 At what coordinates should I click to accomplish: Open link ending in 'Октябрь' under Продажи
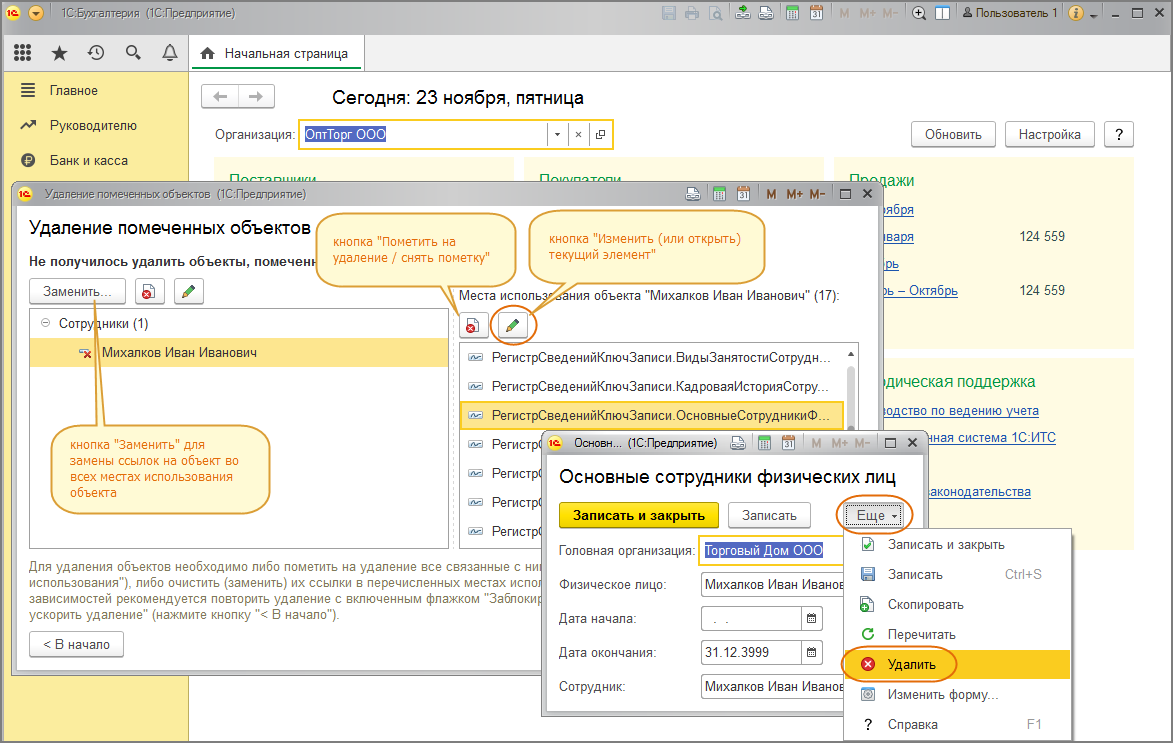pos(920,290)
